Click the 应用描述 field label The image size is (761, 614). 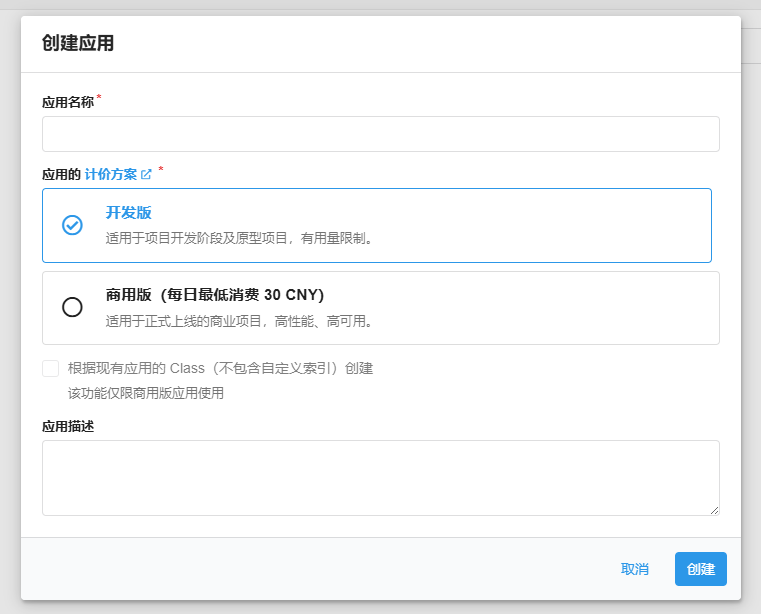click(x=68, y=426)
